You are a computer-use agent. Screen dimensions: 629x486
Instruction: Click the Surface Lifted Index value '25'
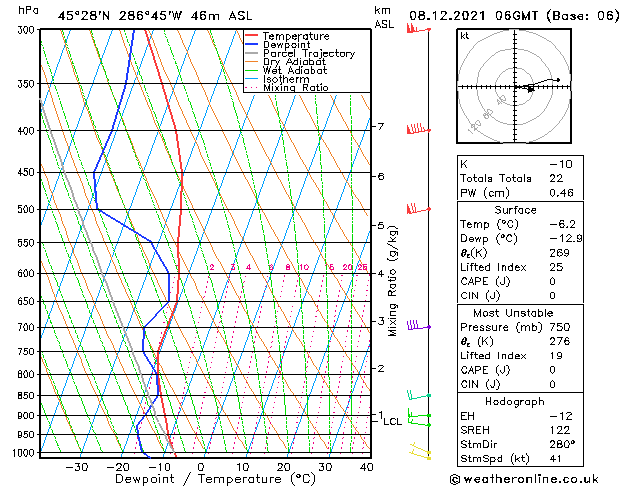pos(556,267)
